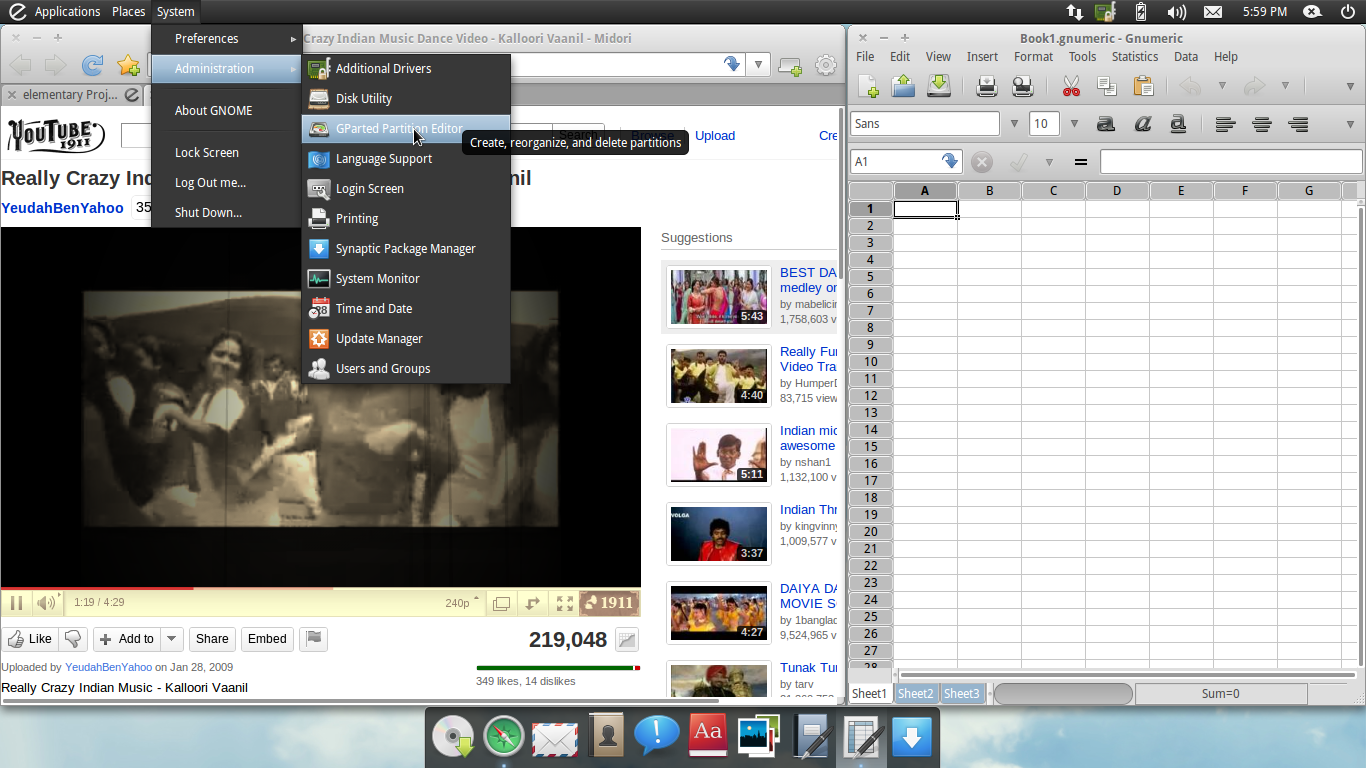Choose Time and Date entry

pyautogui.click(x=406, y=308)
